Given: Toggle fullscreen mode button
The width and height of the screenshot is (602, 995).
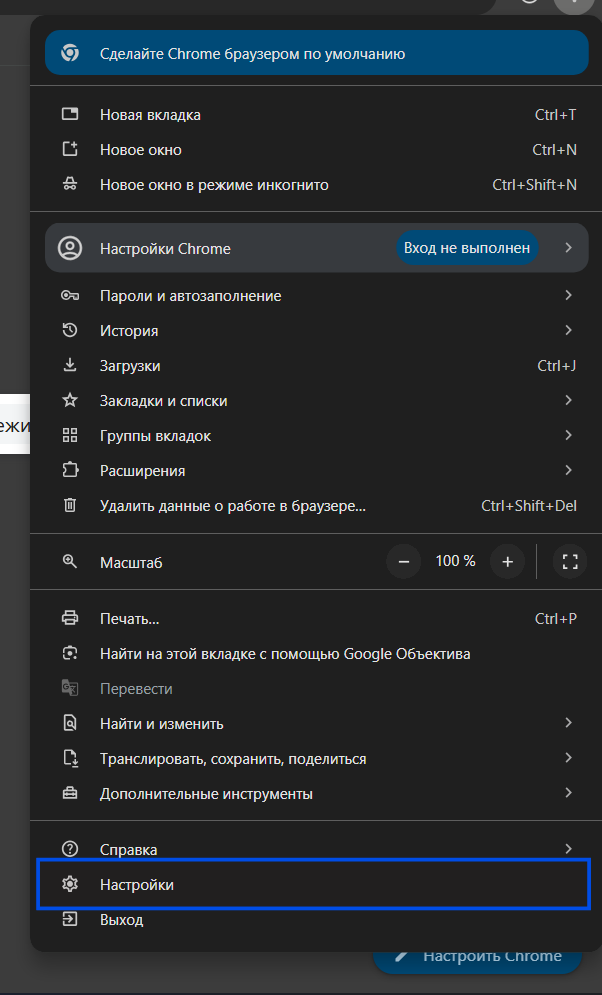Looking at the screenshot, I should point(571,562).
